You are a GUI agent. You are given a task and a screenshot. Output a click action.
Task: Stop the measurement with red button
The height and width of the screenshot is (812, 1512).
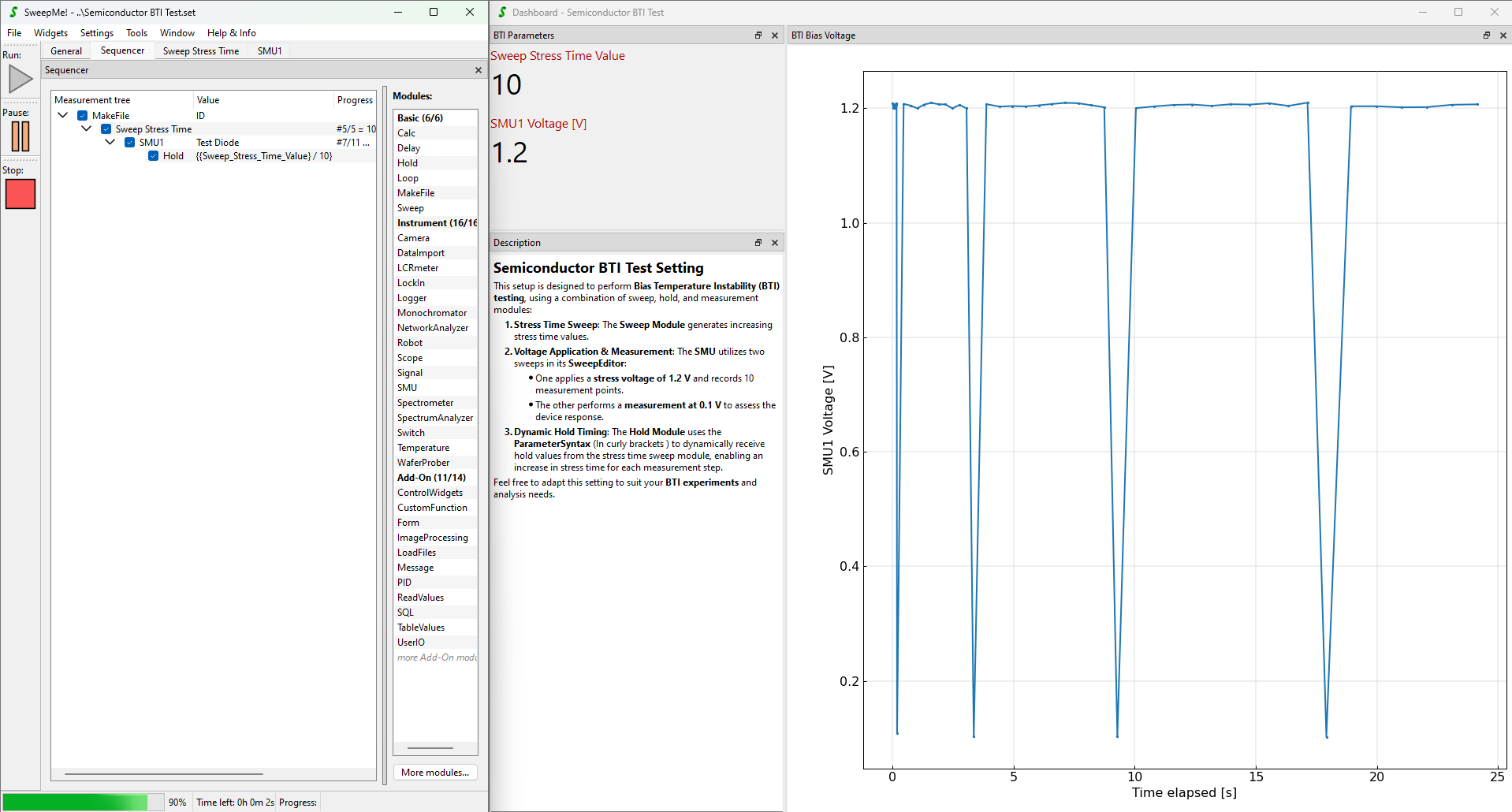tap(20, 194)
